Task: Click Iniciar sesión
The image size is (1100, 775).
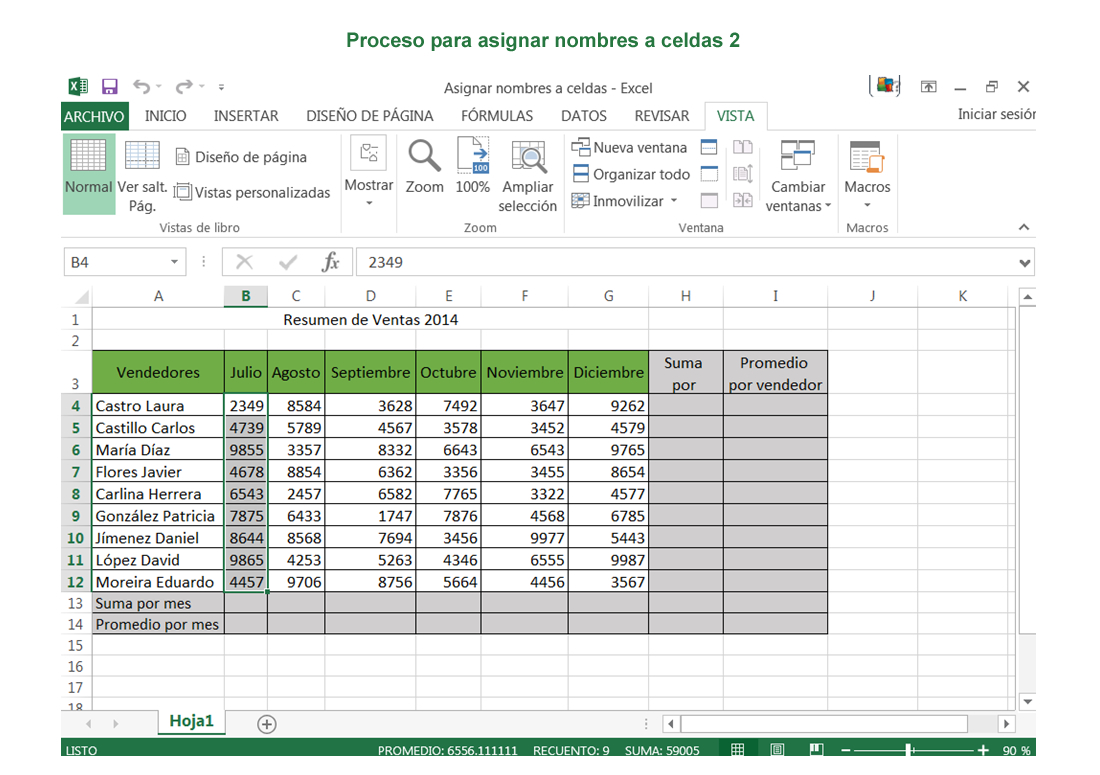Action: 996,114
